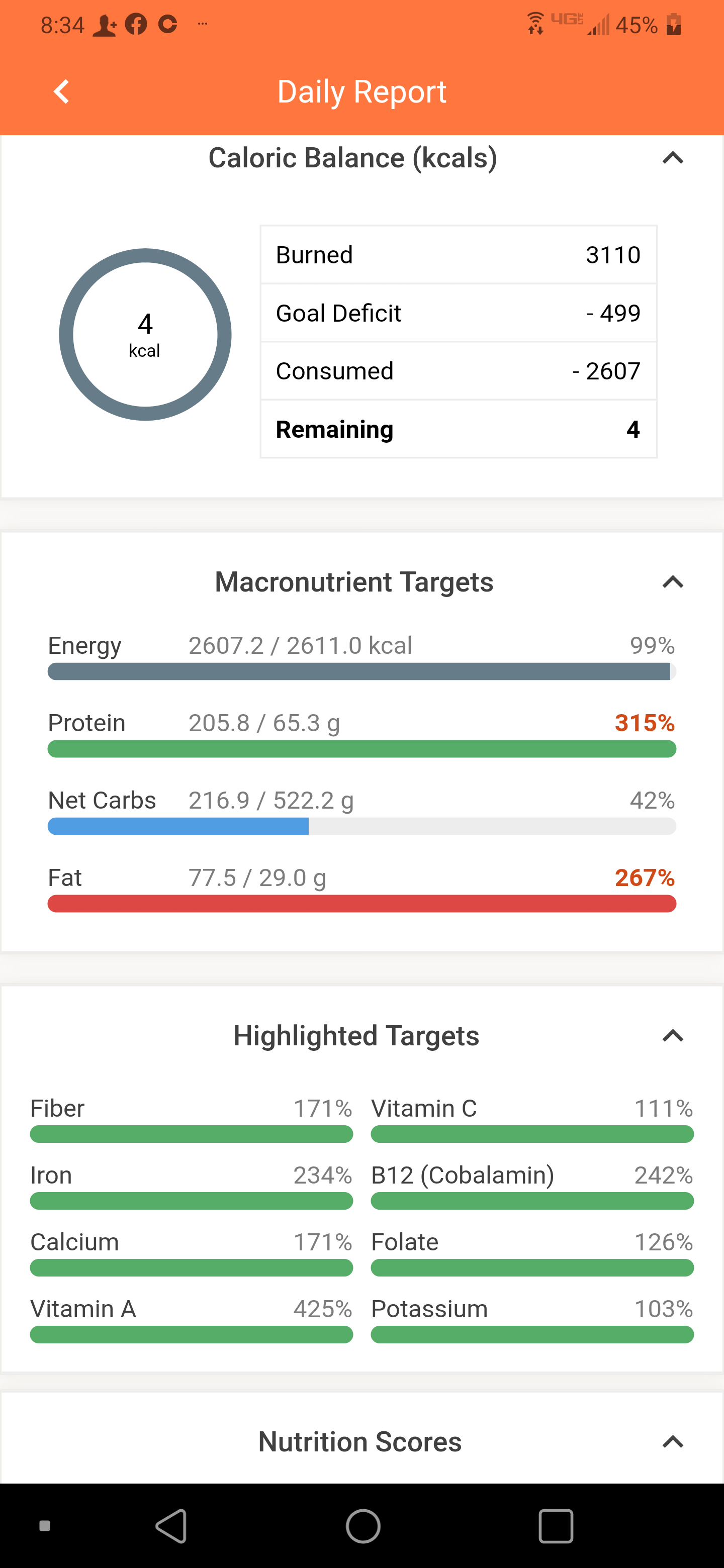Open the recent apps square button

(x=556, y=1526)
